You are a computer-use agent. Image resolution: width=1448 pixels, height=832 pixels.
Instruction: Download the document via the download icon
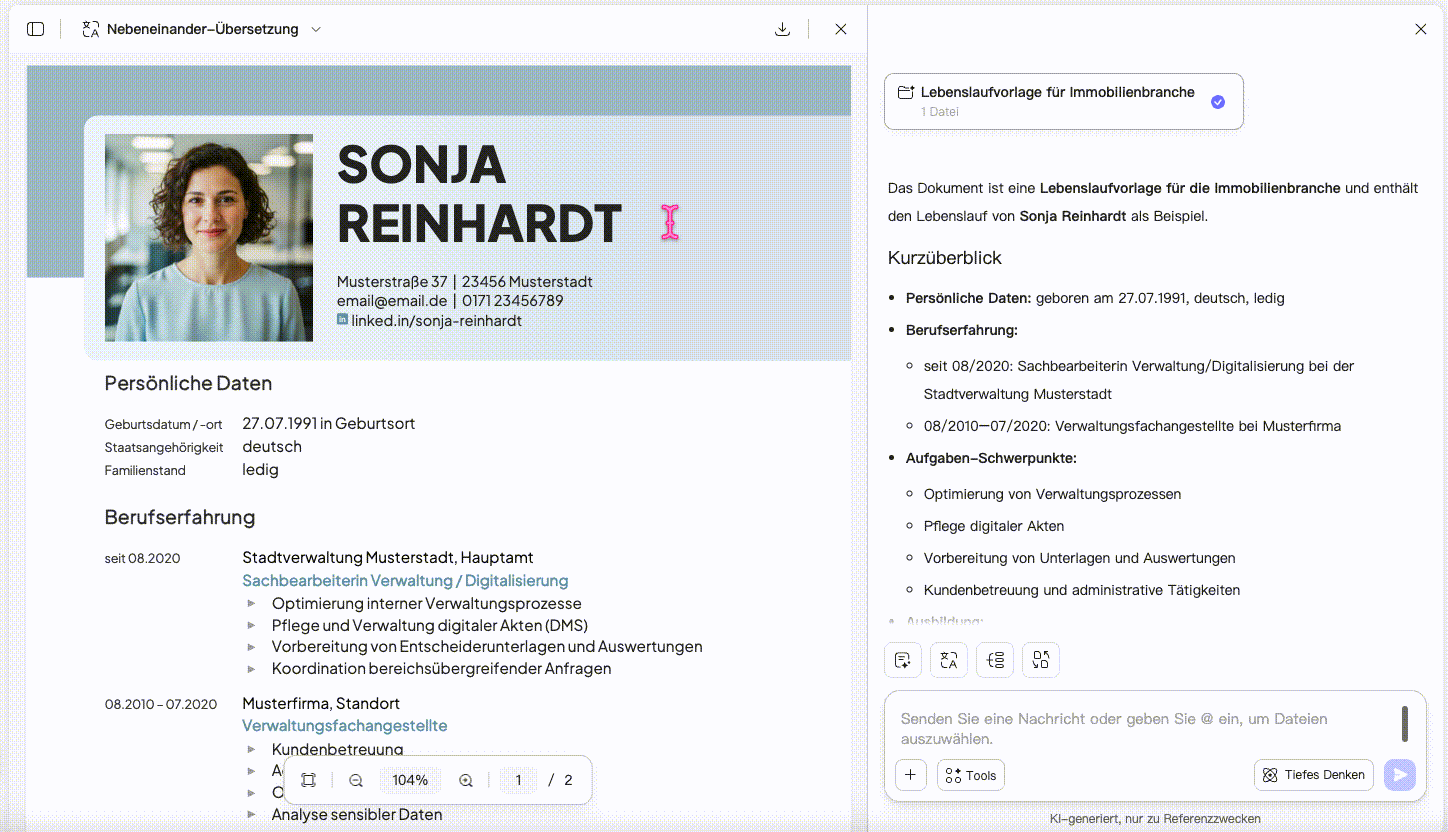(783, 29)
